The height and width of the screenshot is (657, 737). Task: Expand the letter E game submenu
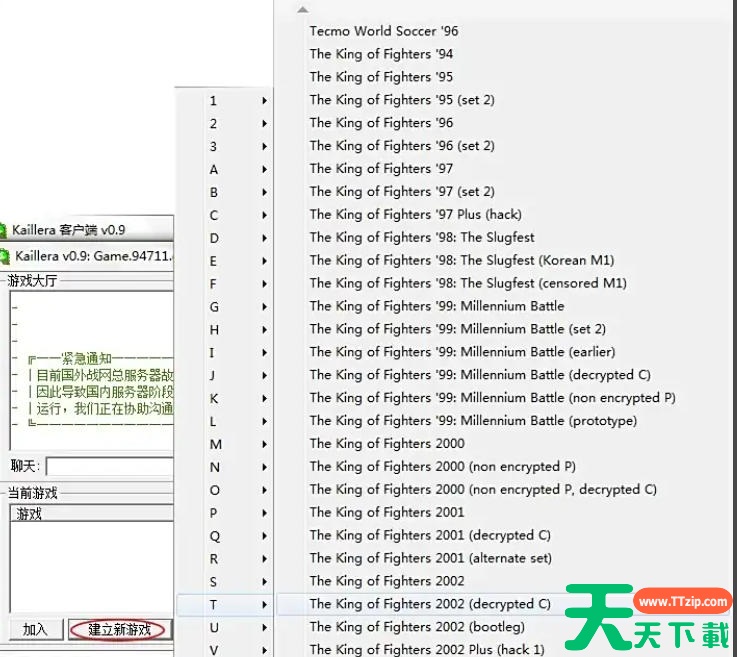225,261
